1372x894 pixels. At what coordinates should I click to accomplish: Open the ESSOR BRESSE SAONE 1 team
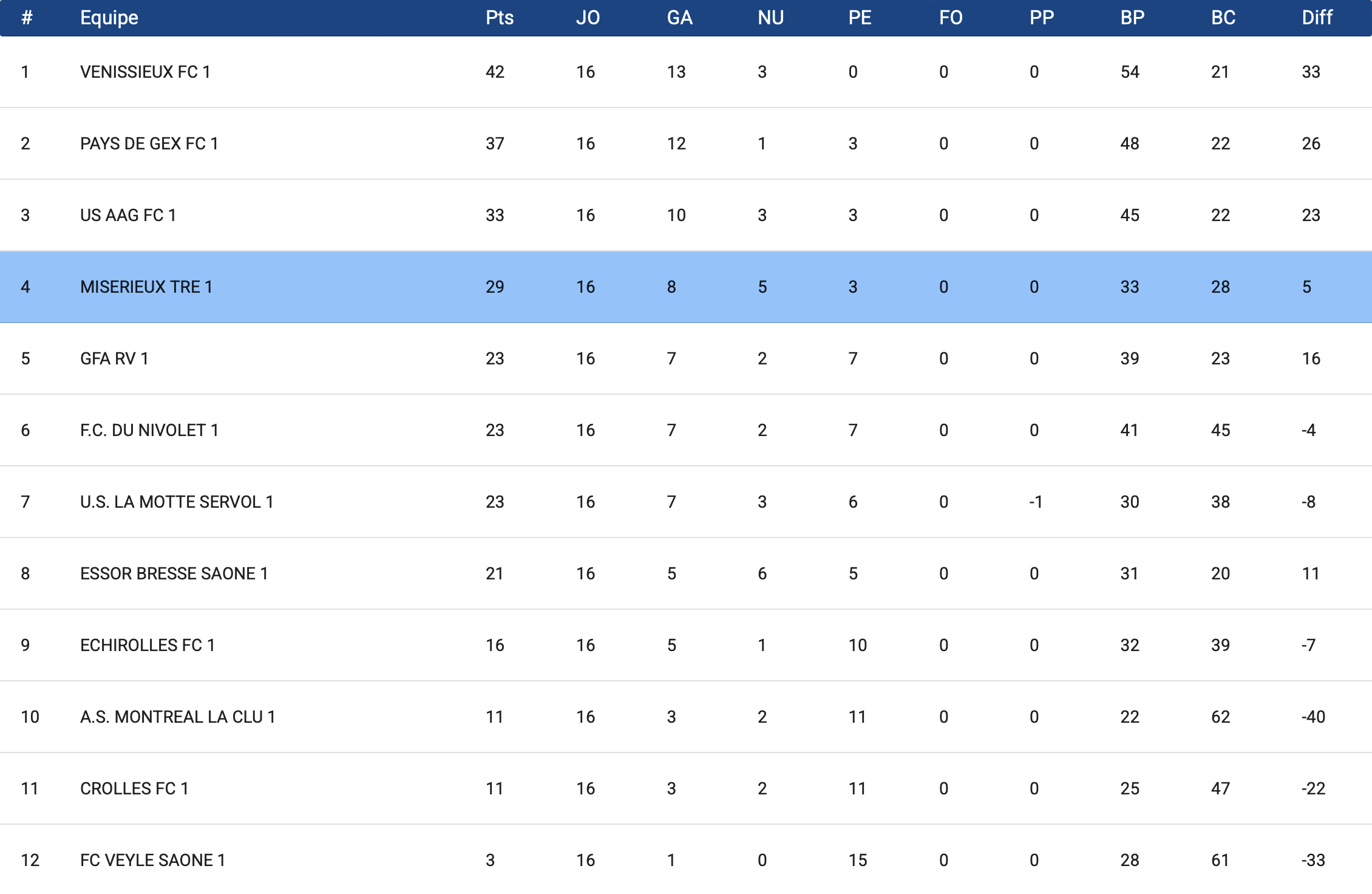(174, 574)
